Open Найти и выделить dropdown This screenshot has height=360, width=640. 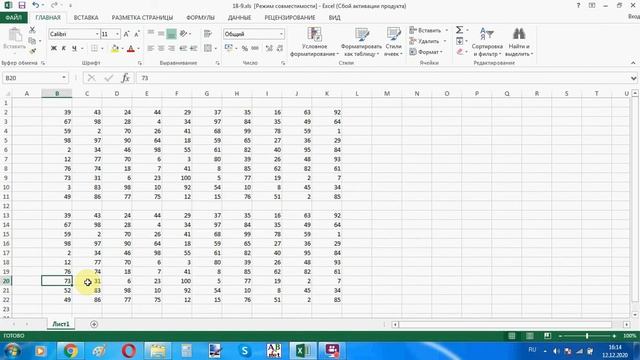point(519,42)
